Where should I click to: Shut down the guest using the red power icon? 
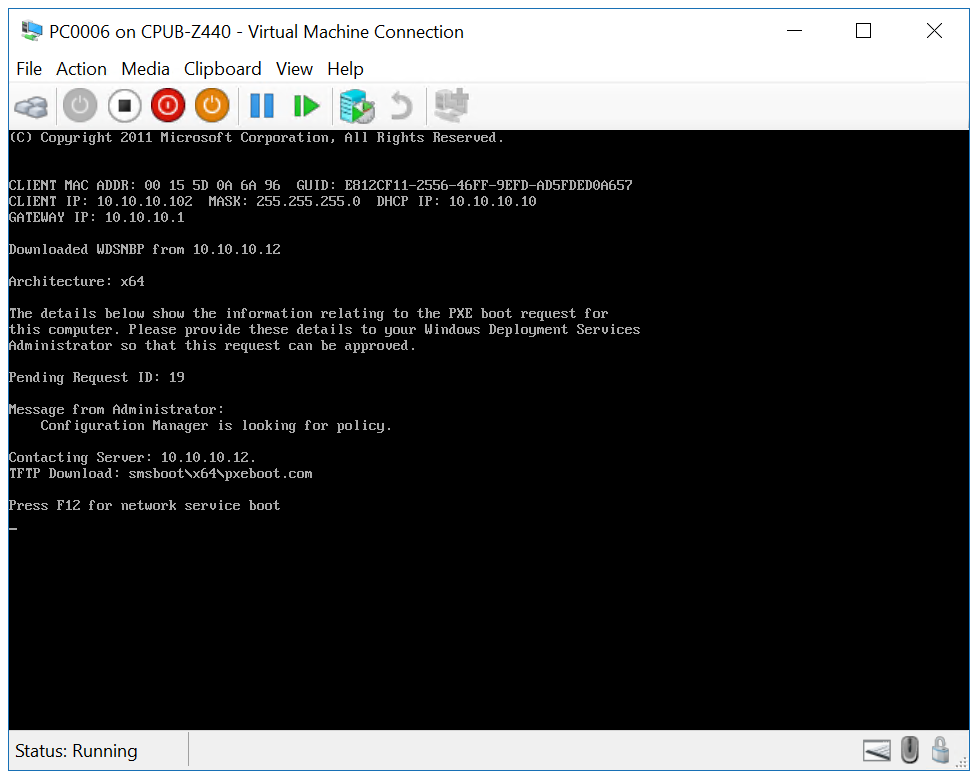(167, 105)
